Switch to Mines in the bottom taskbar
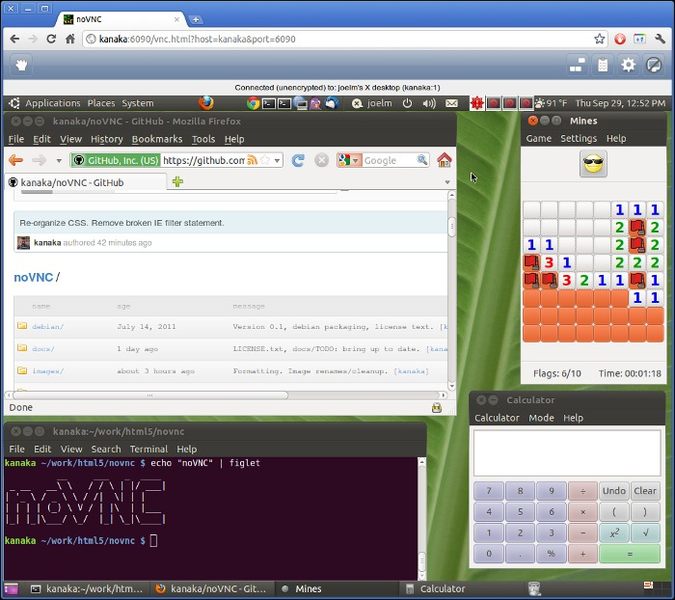The image size is (675, 600). 308,589
